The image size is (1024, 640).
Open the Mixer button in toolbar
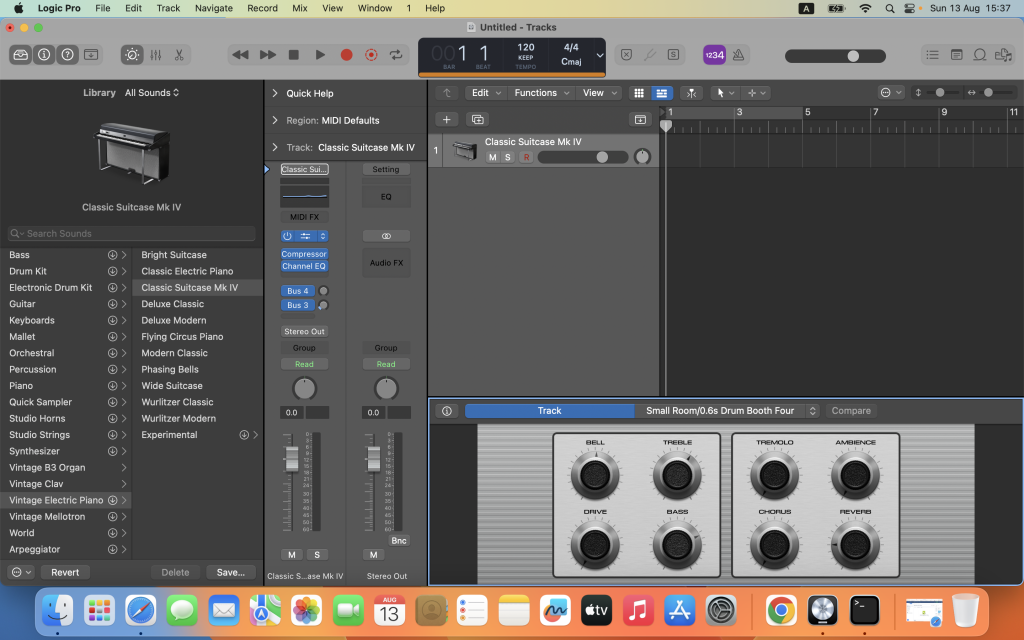click(155, 55)
